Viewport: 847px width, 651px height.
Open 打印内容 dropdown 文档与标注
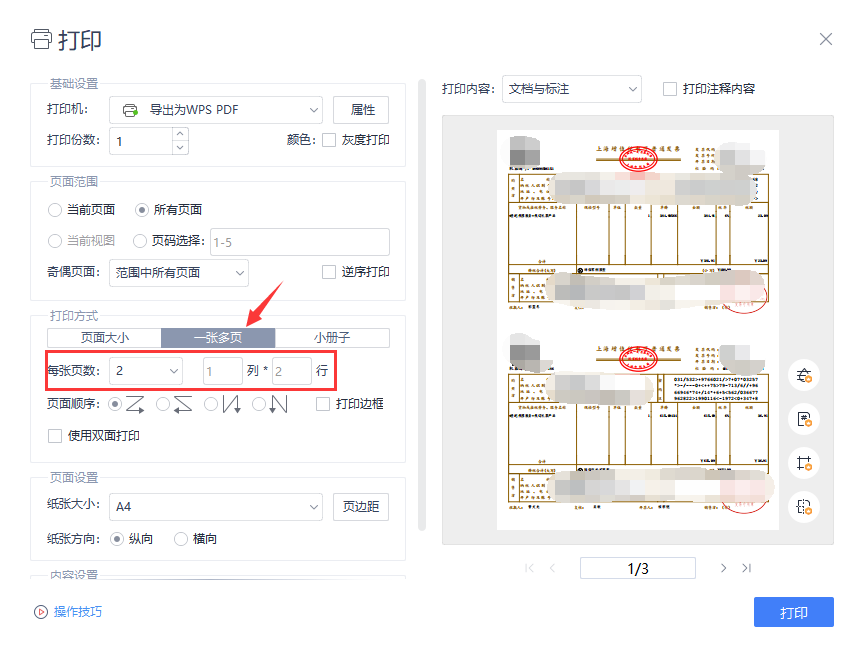(572, 89)
